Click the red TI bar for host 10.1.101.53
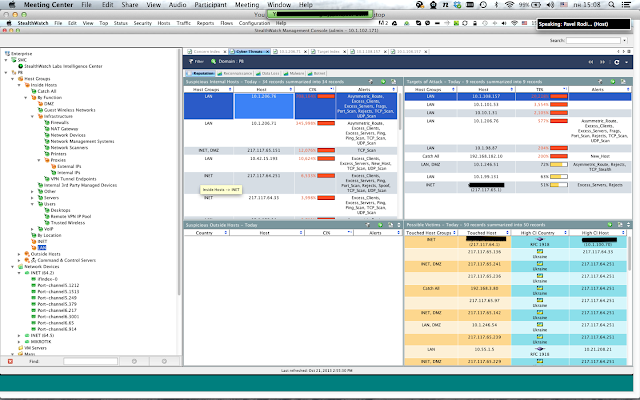 (559, 105)
